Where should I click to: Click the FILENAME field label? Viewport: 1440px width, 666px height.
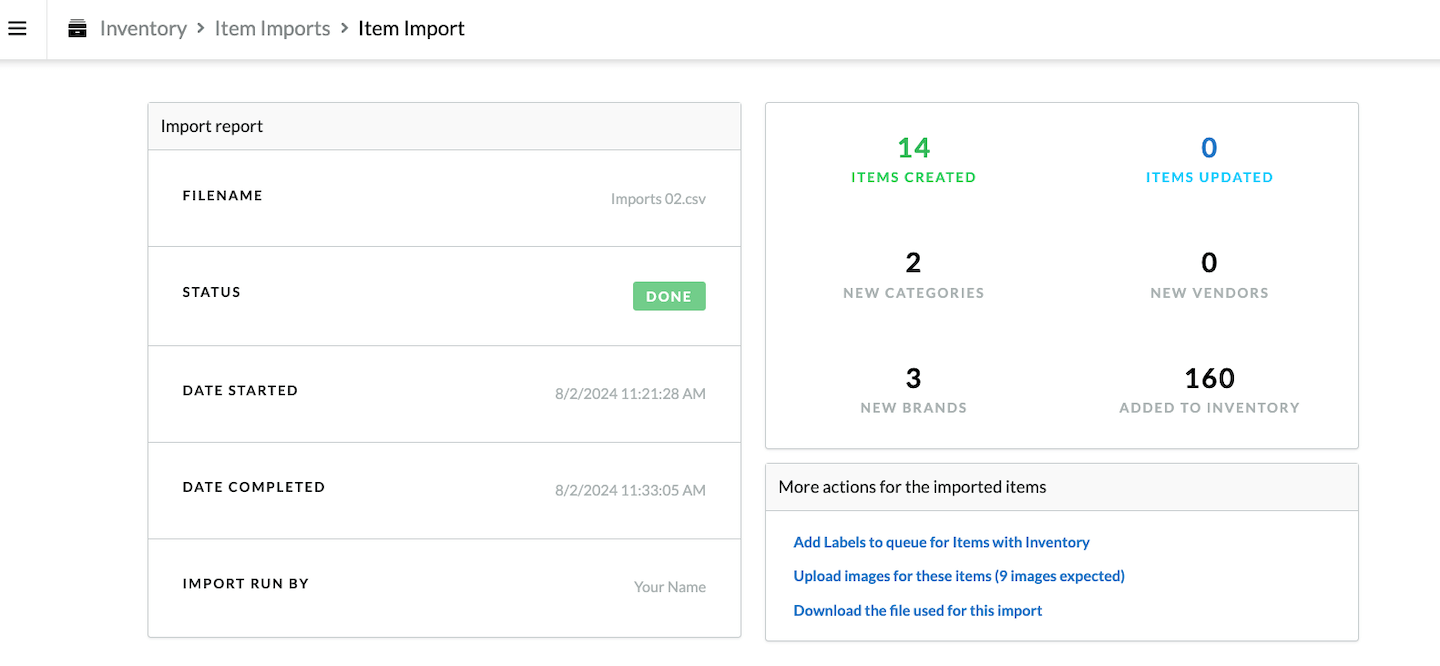click(222, 196)
